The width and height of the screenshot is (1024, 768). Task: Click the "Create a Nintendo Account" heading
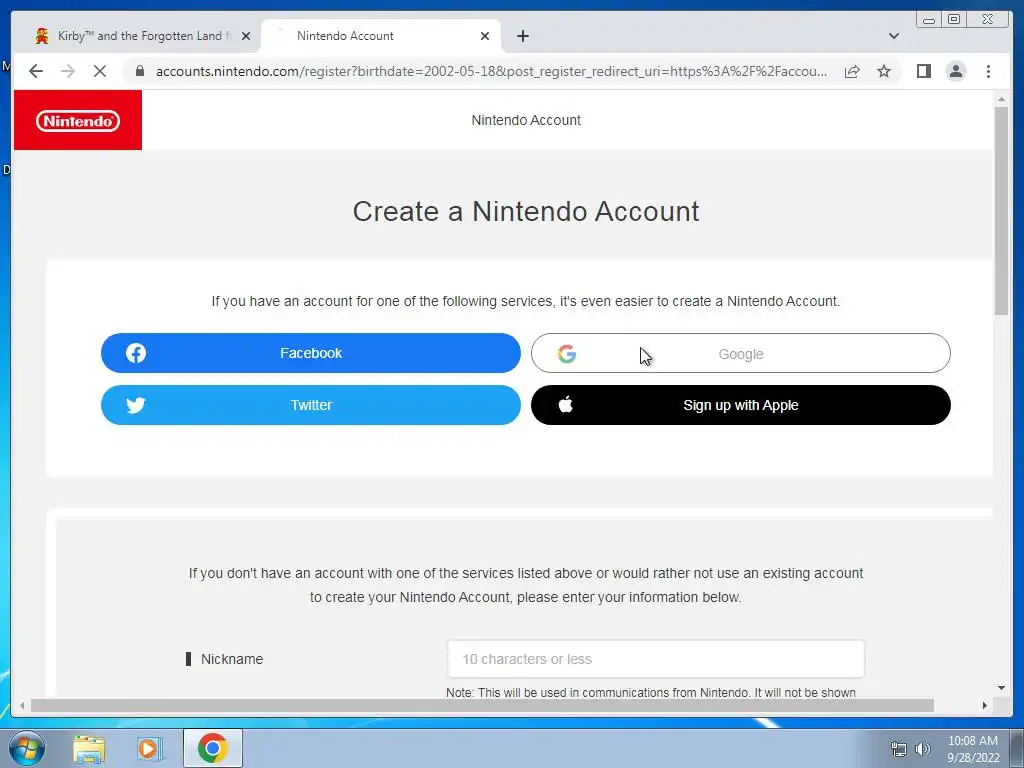(526, 212)
